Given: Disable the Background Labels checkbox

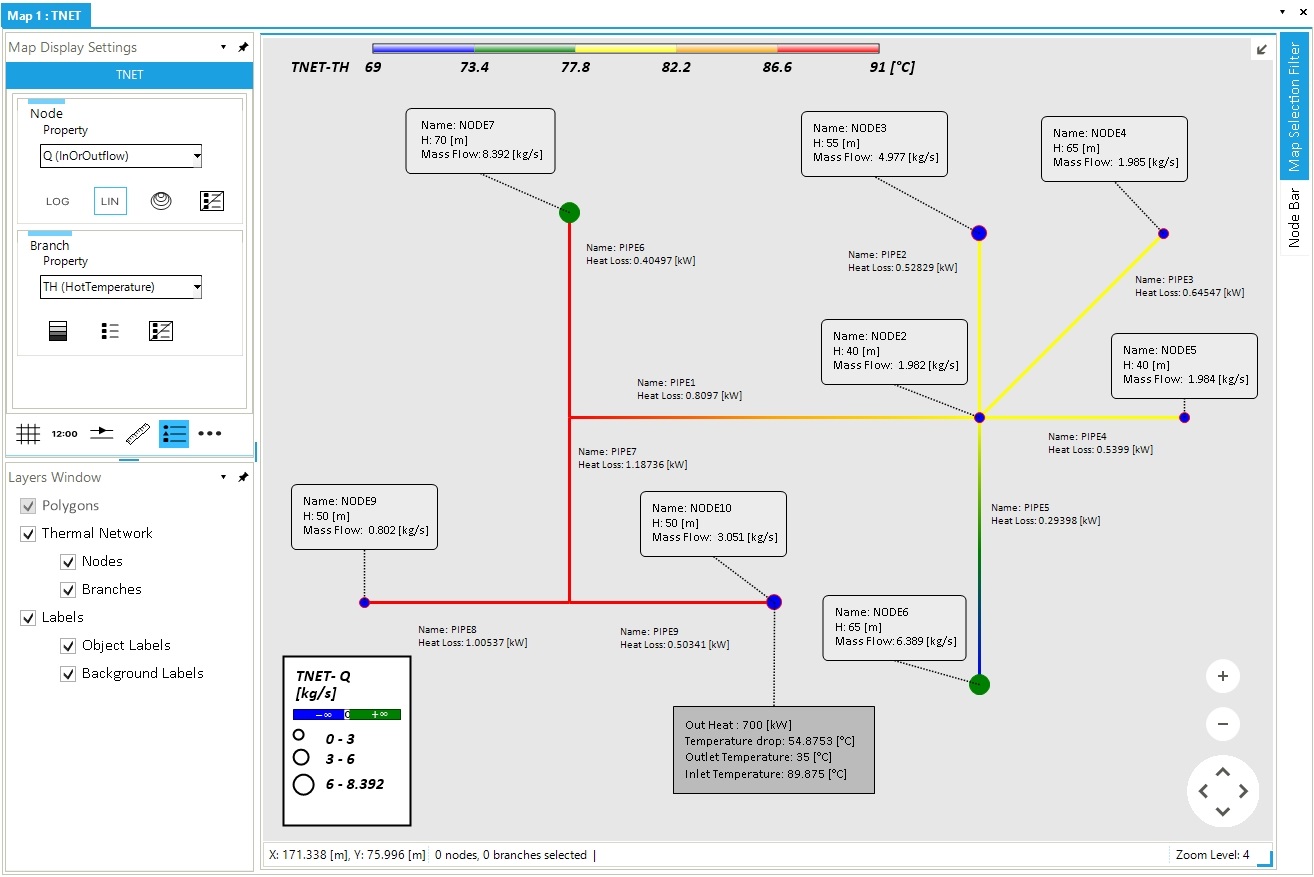Looking at the screenshot, I should click(x=68, y=674).
